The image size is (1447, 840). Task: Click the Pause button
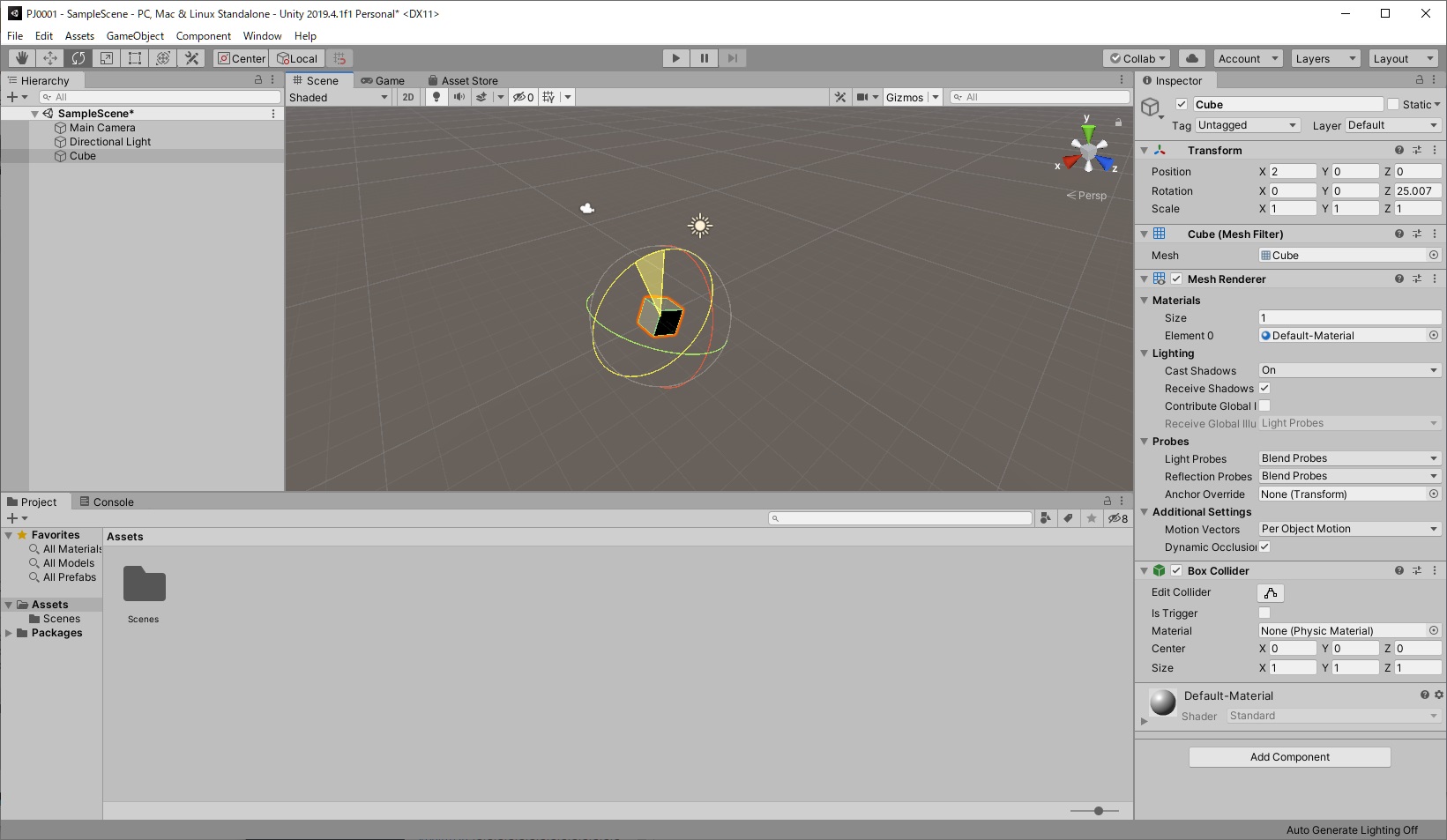[705, 58]
